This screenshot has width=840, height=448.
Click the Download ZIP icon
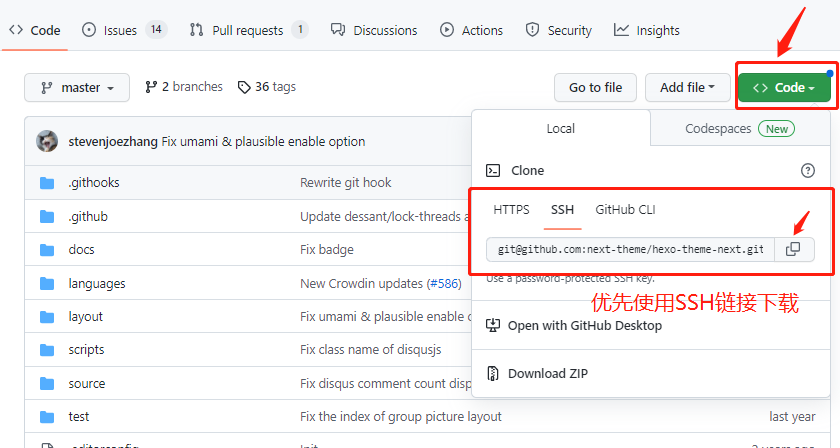click(x=492, y=373)
